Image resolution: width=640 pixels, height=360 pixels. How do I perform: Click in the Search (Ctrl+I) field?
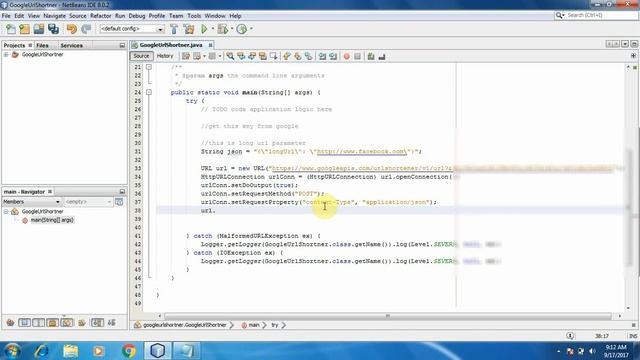point(602,15)
